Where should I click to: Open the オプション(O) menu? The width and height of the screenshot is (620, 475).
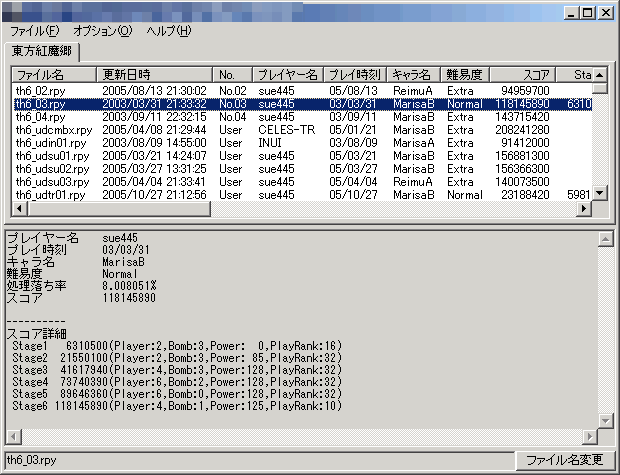(102, 31)
